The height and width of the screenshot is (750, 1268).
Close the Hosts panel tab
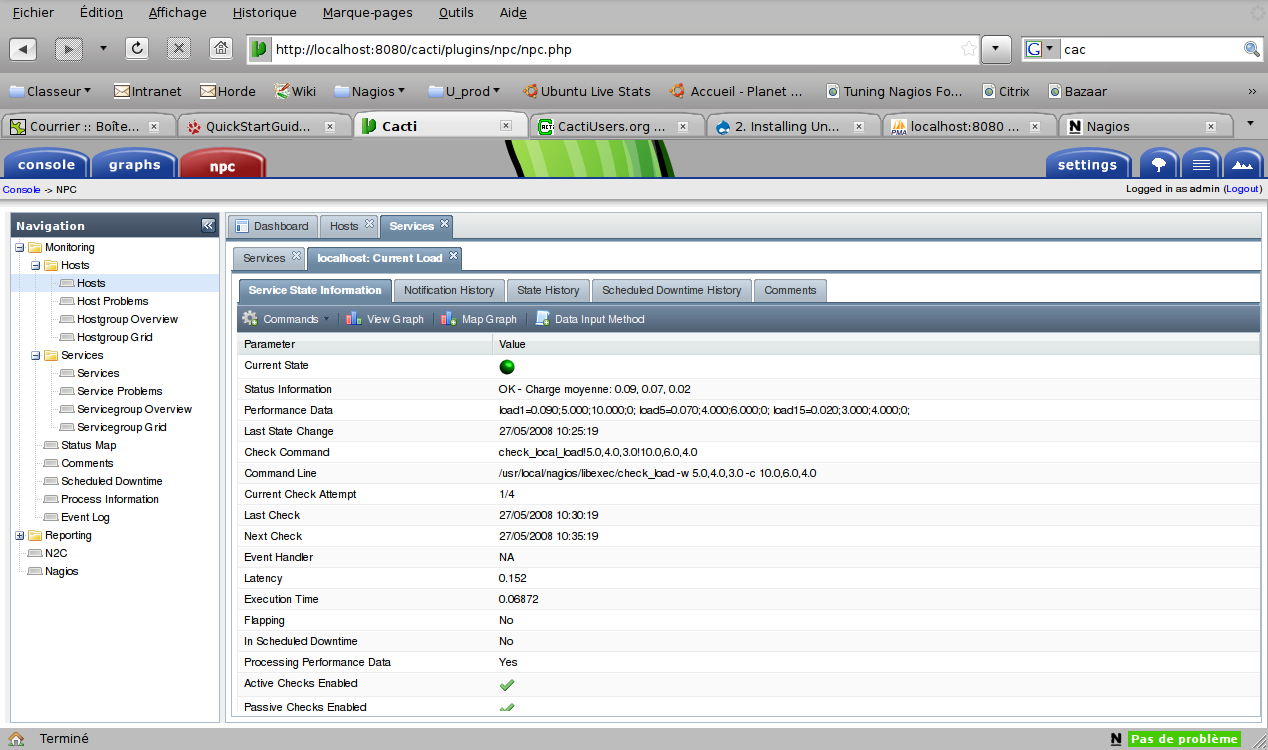(x=369, y=225)
